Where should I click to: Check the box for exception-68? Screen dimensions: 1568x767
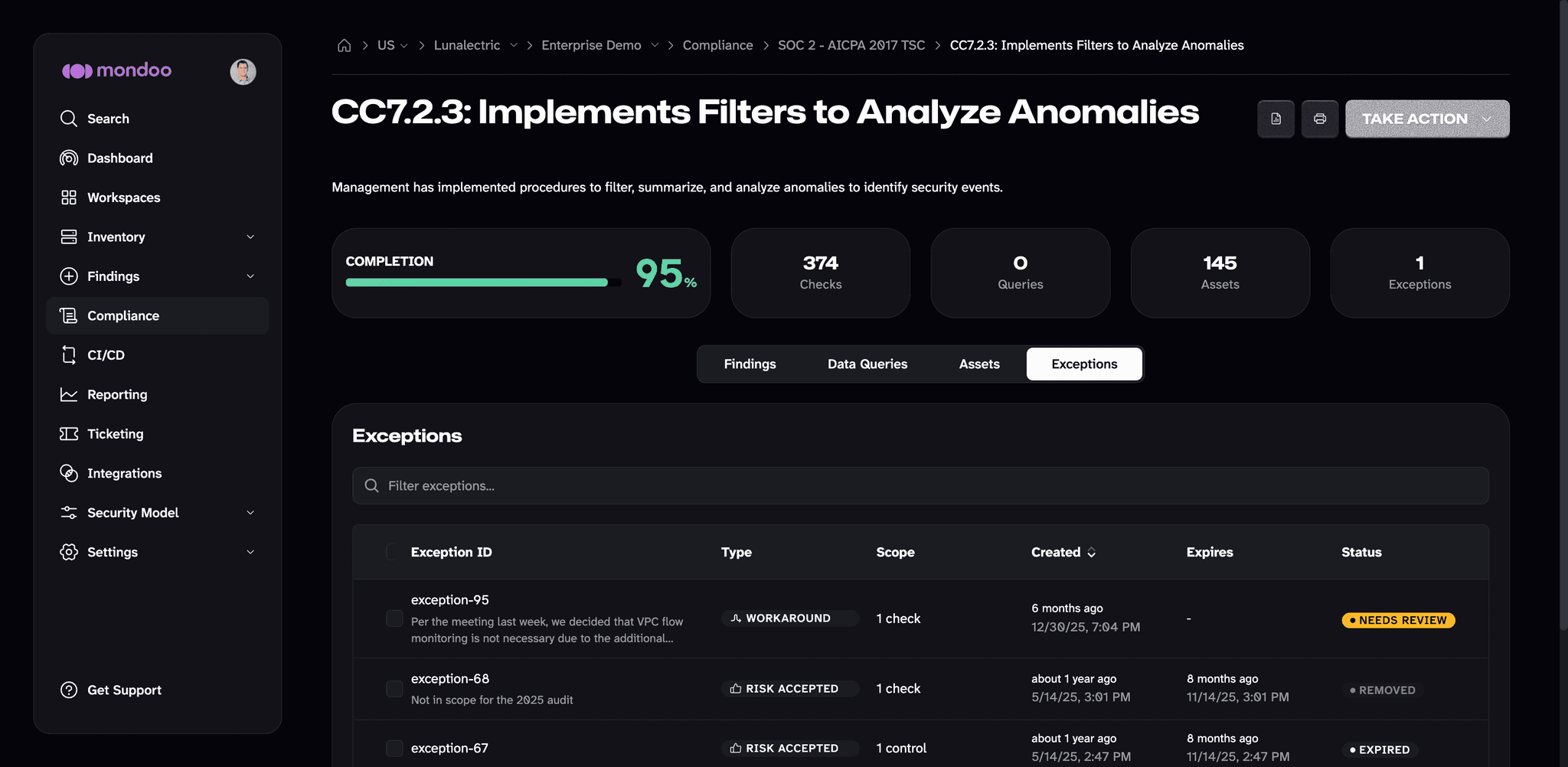point(394,689)
